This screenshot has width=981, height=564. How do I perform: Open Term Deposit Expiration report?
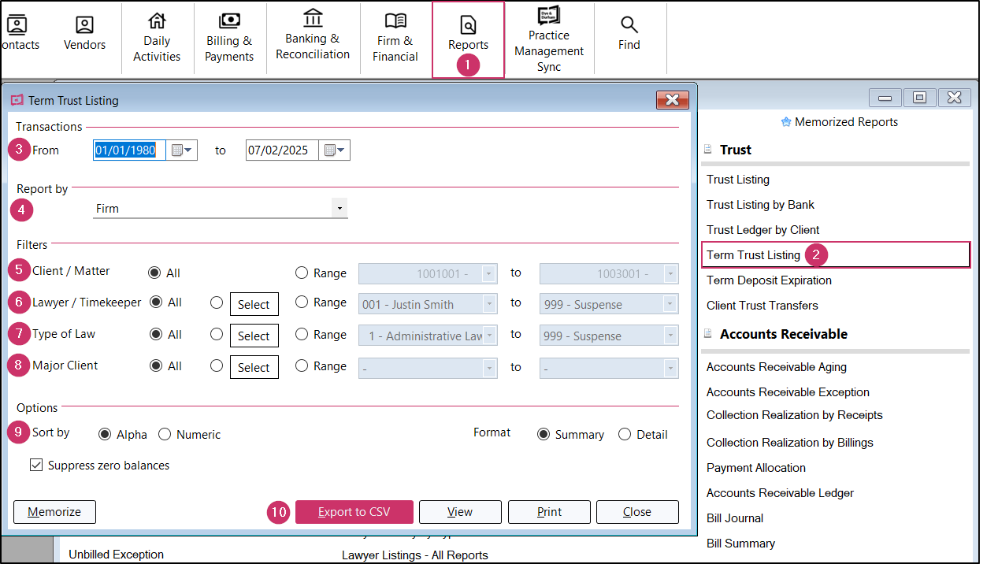(x=769, y=280)
